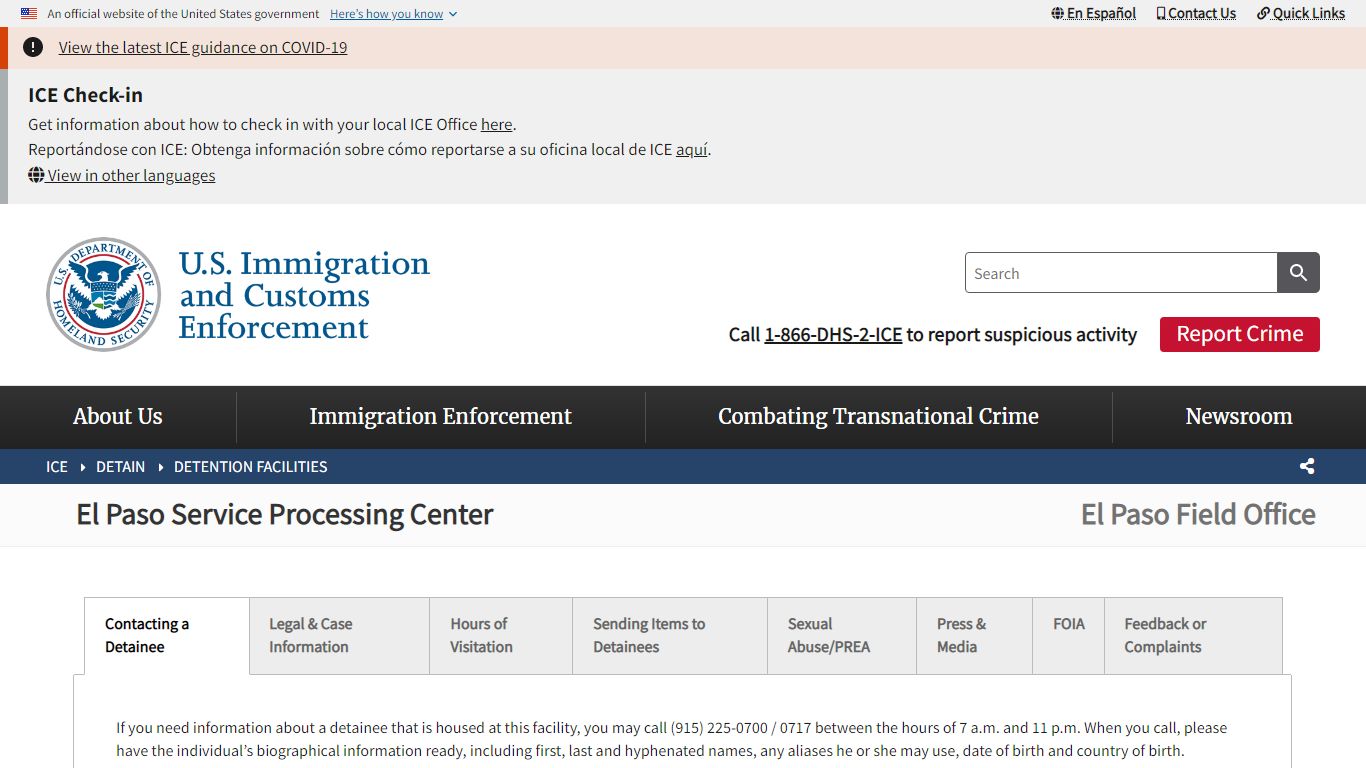
Task: Follow the Spanish "aquí" check-in link
Action: pos(692,149)
